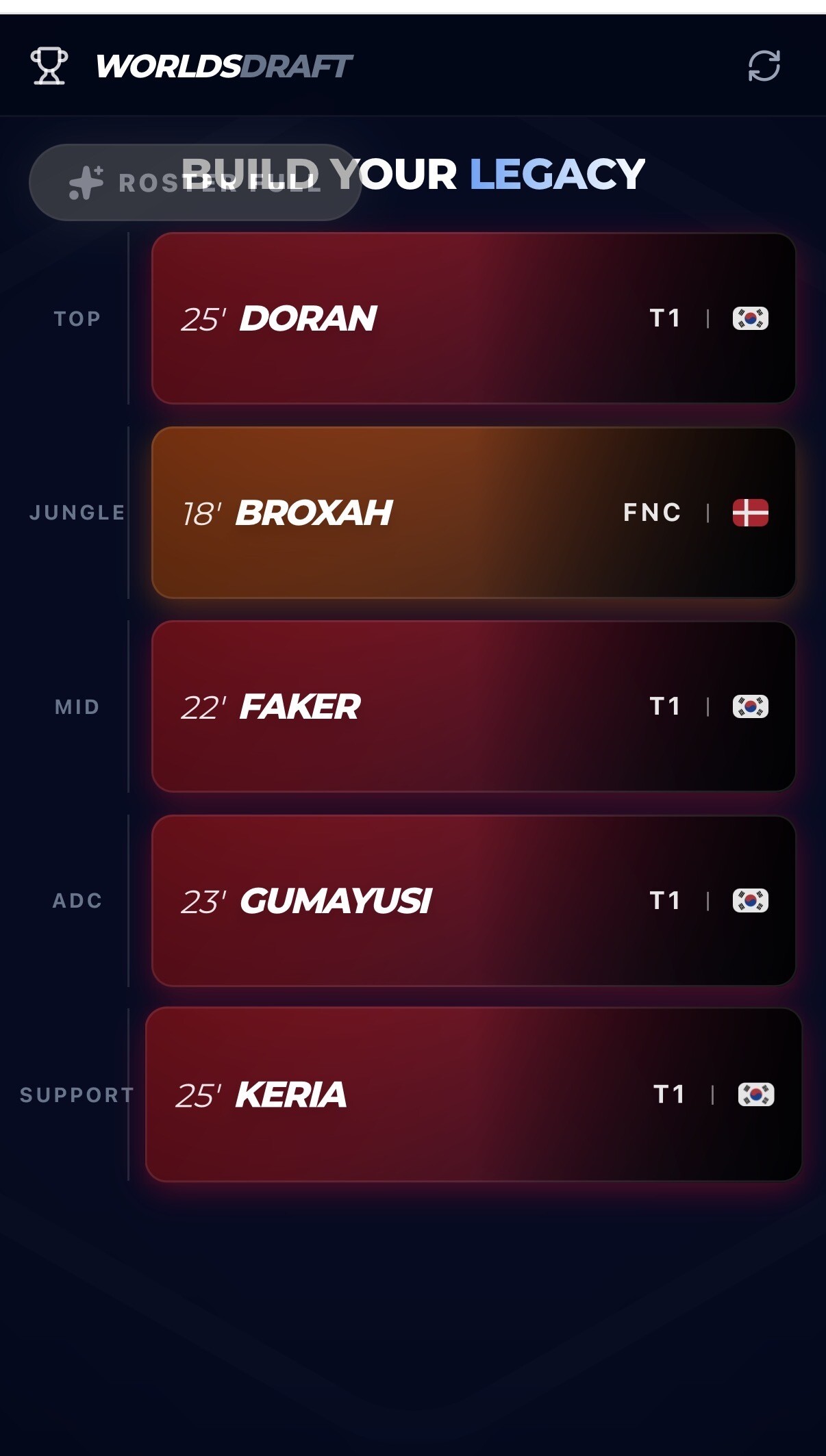
Task: Click the TOP role label
Action: (x=77, y=319)
